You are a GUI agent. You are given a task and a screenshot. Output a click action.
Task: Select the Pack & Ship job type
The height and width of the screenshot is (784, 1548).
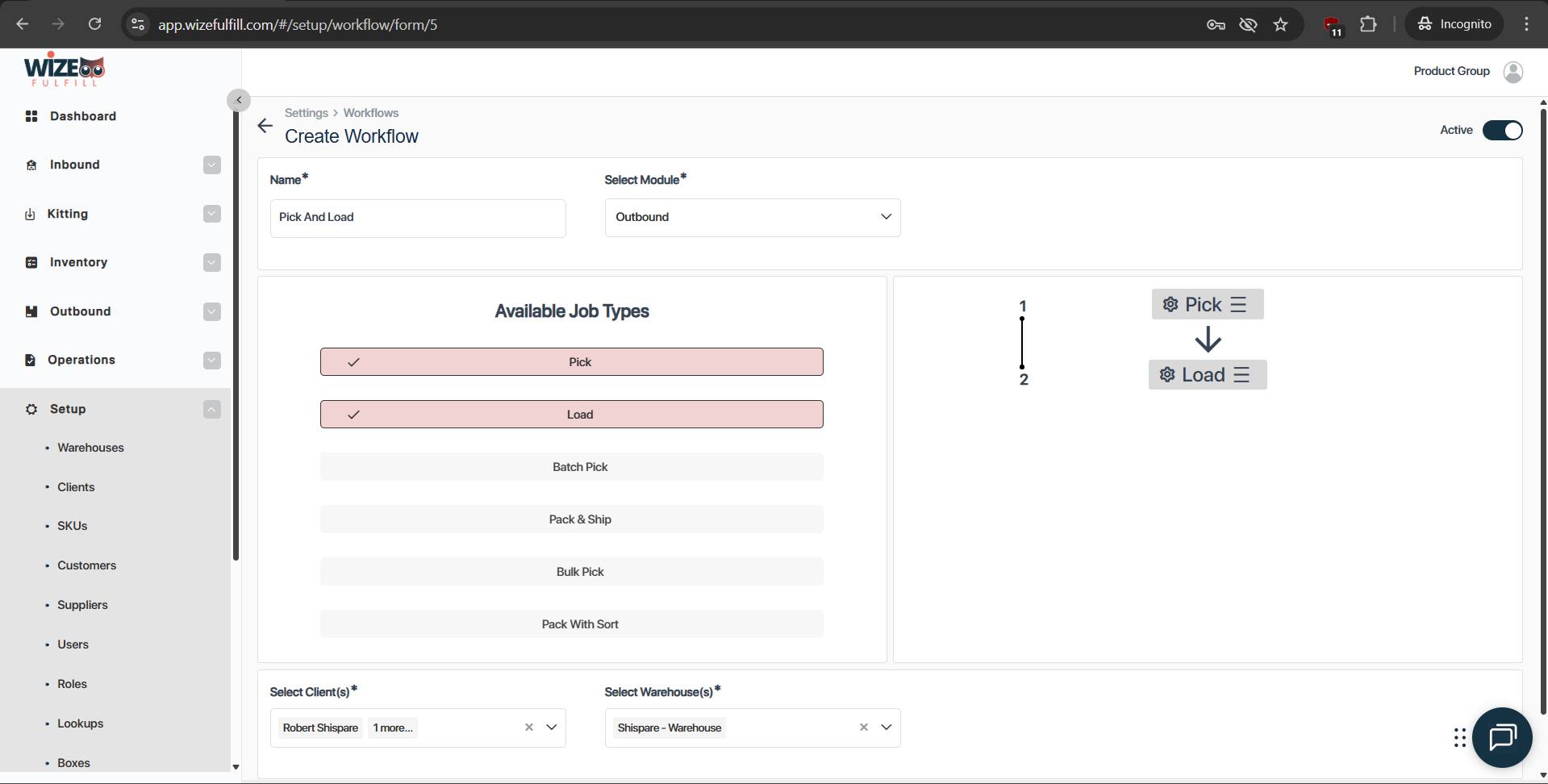[572, 519]
